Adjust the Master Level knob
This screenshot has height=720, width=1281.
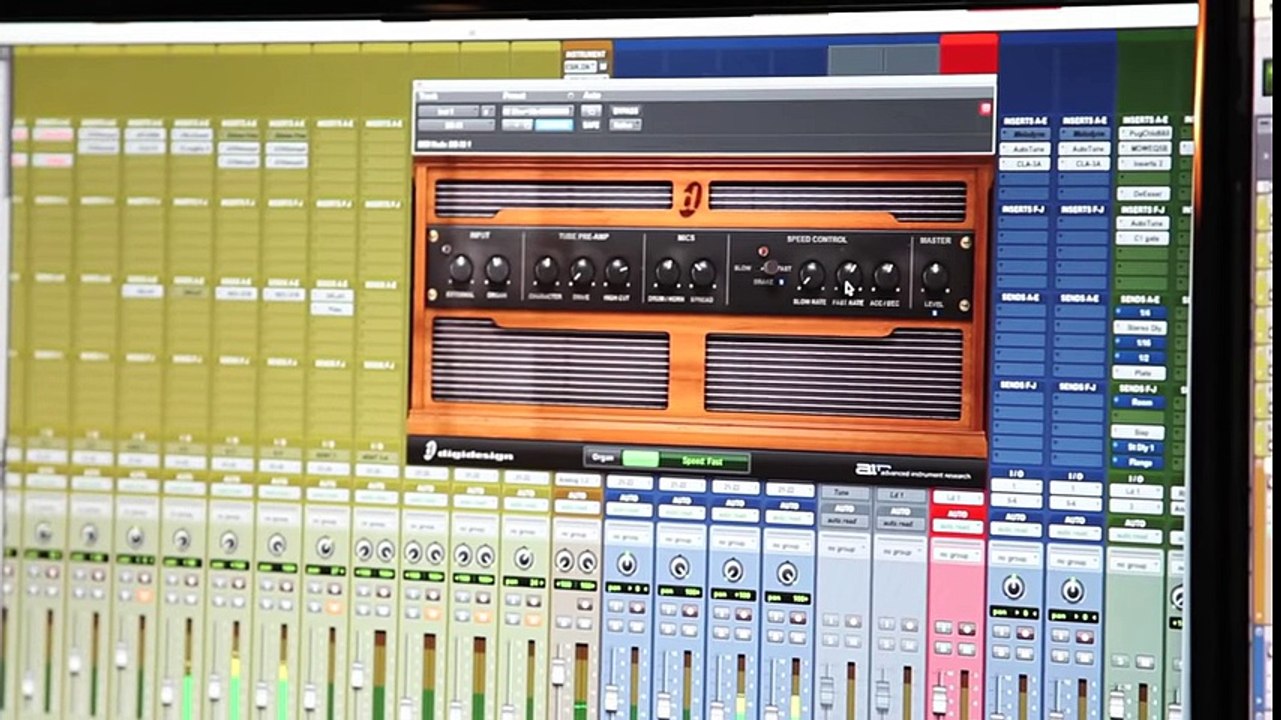pyautogui.click(x=935, y=276)
